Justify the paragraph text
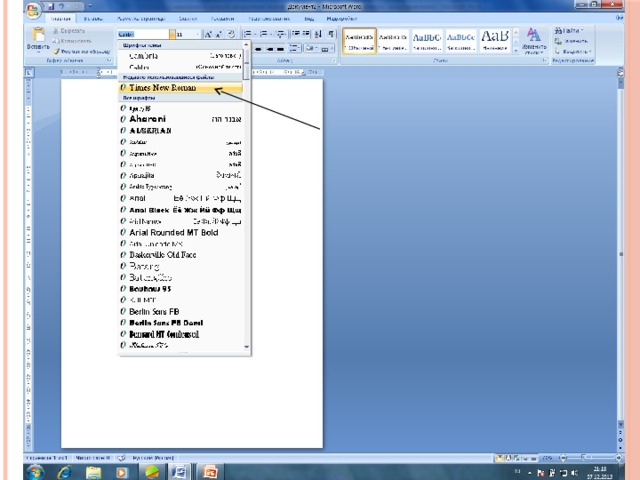 [x=280, y=49]
